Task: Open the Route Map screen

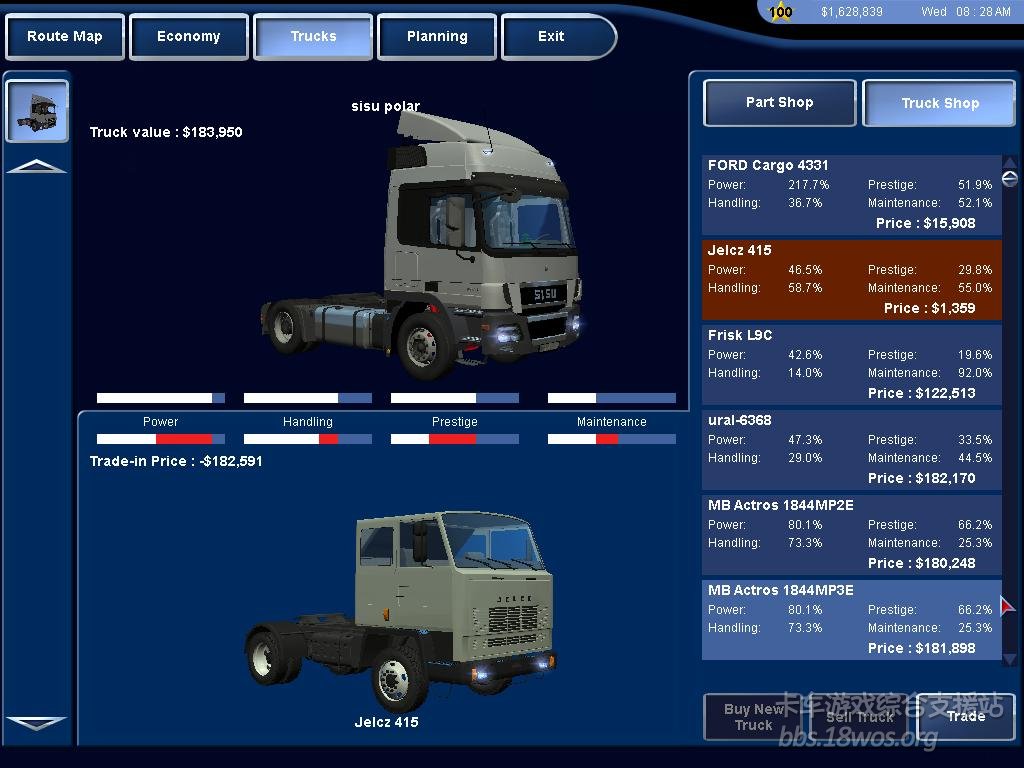Action: tap(65, 37)
